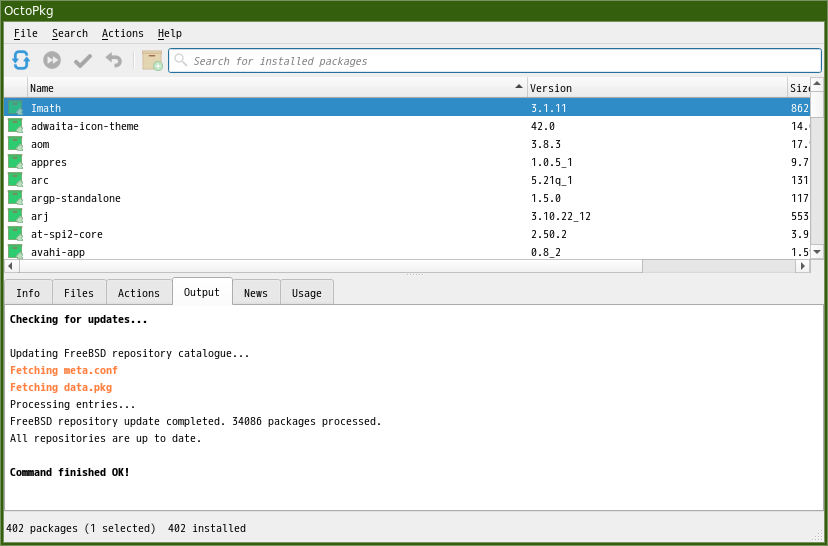Click the Size column header
Viewport: 828px width, 546px height.
[798, 88]
